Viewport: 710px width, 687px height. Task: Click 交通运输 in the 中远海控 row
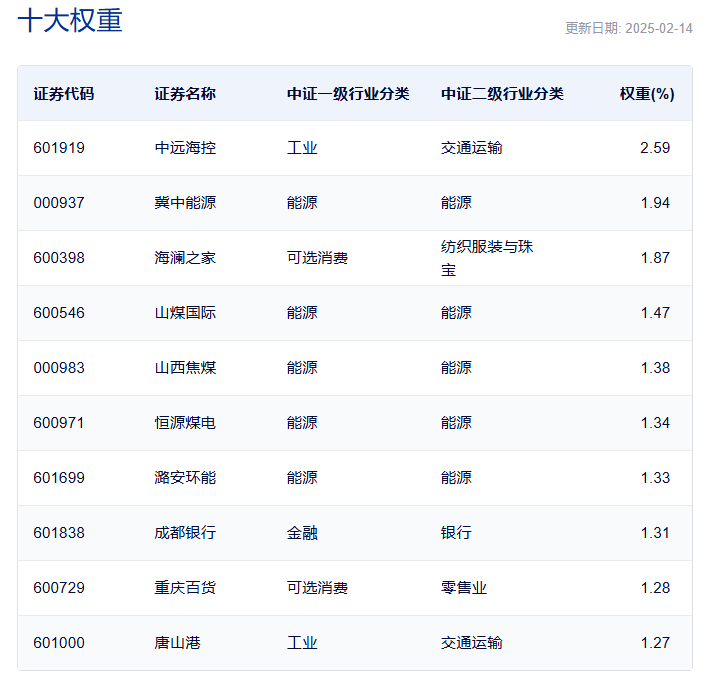coord(472,148)
